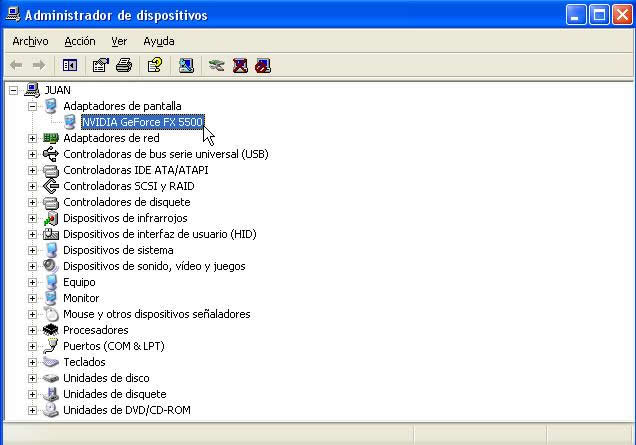Collapse the JUAN root node

(13, 90)
